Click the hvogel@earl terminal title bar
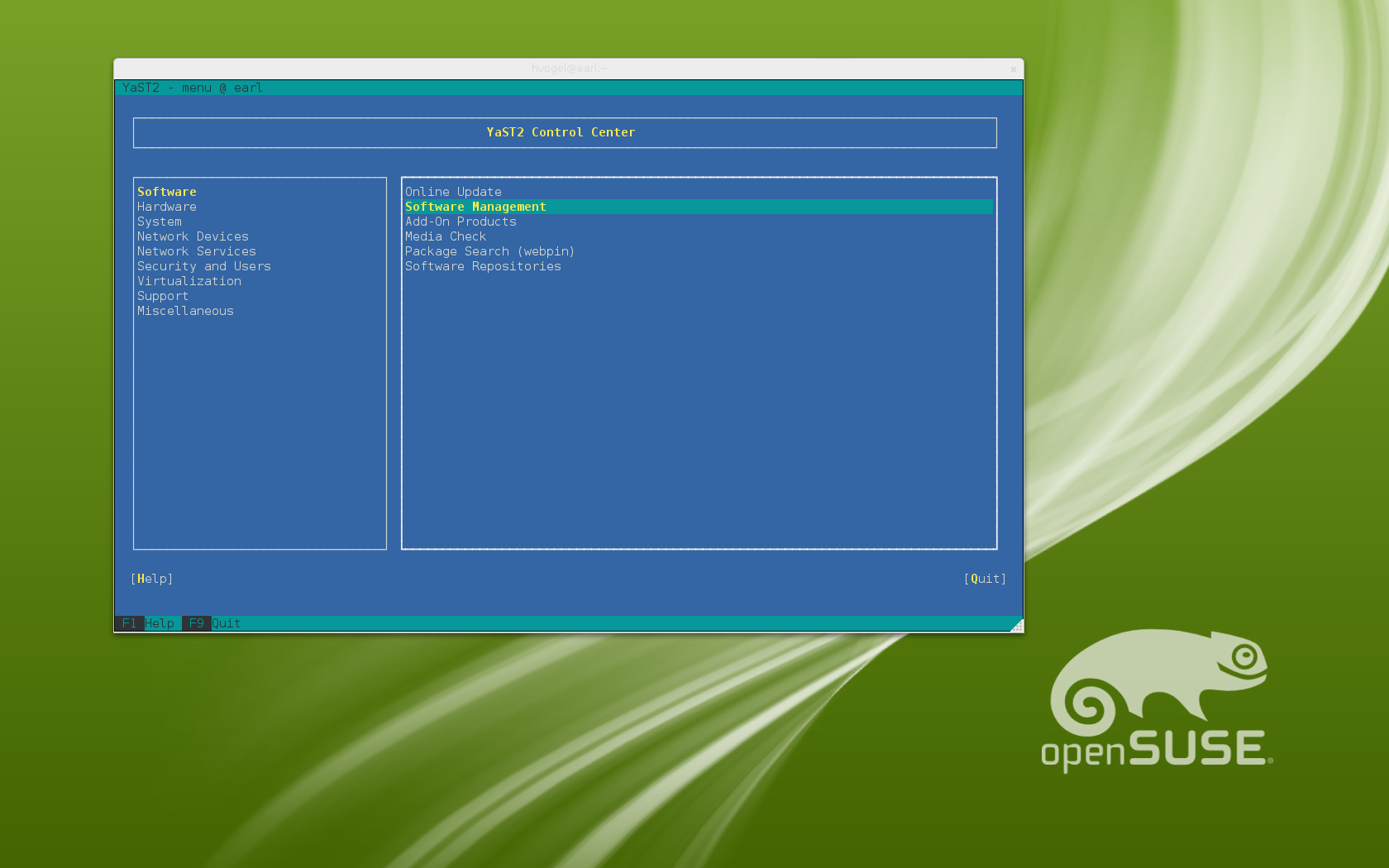This screenshot has height=868, width=1389. pyautogui.click(x=569, y=69)
